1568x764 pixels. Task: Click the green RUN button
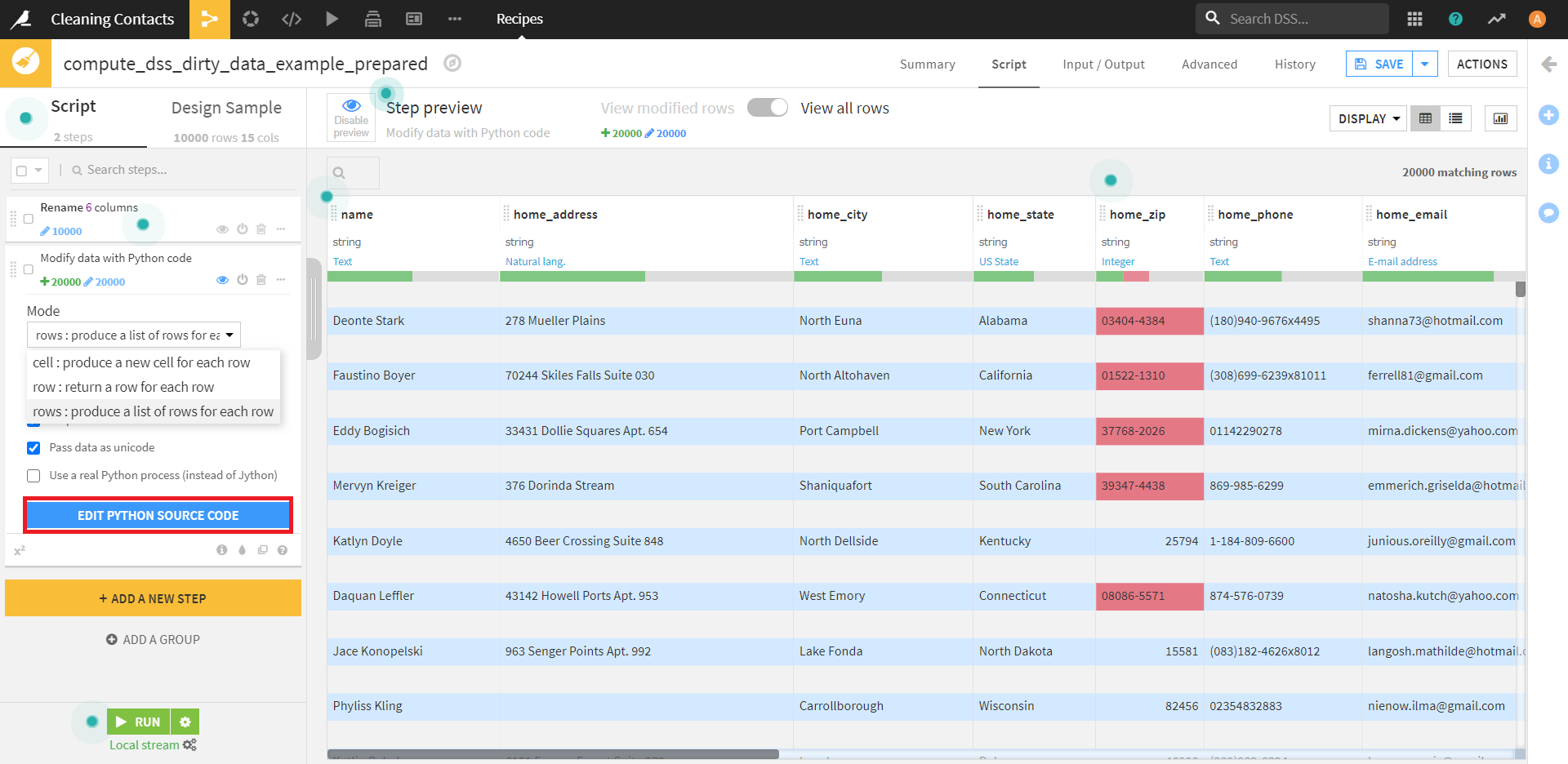(x=139, y=722)
